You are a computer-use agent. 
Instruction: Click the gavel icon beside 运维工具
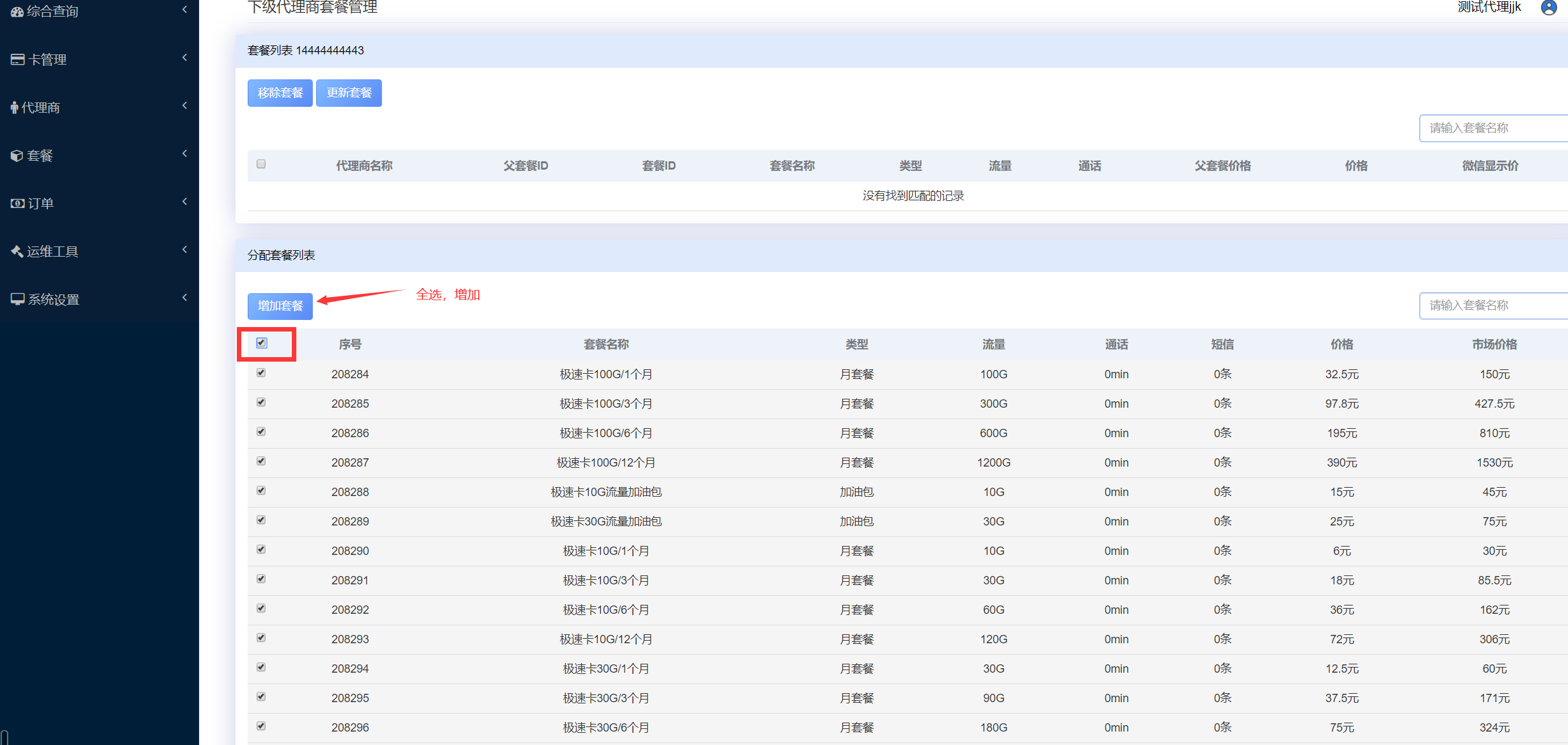17,252
